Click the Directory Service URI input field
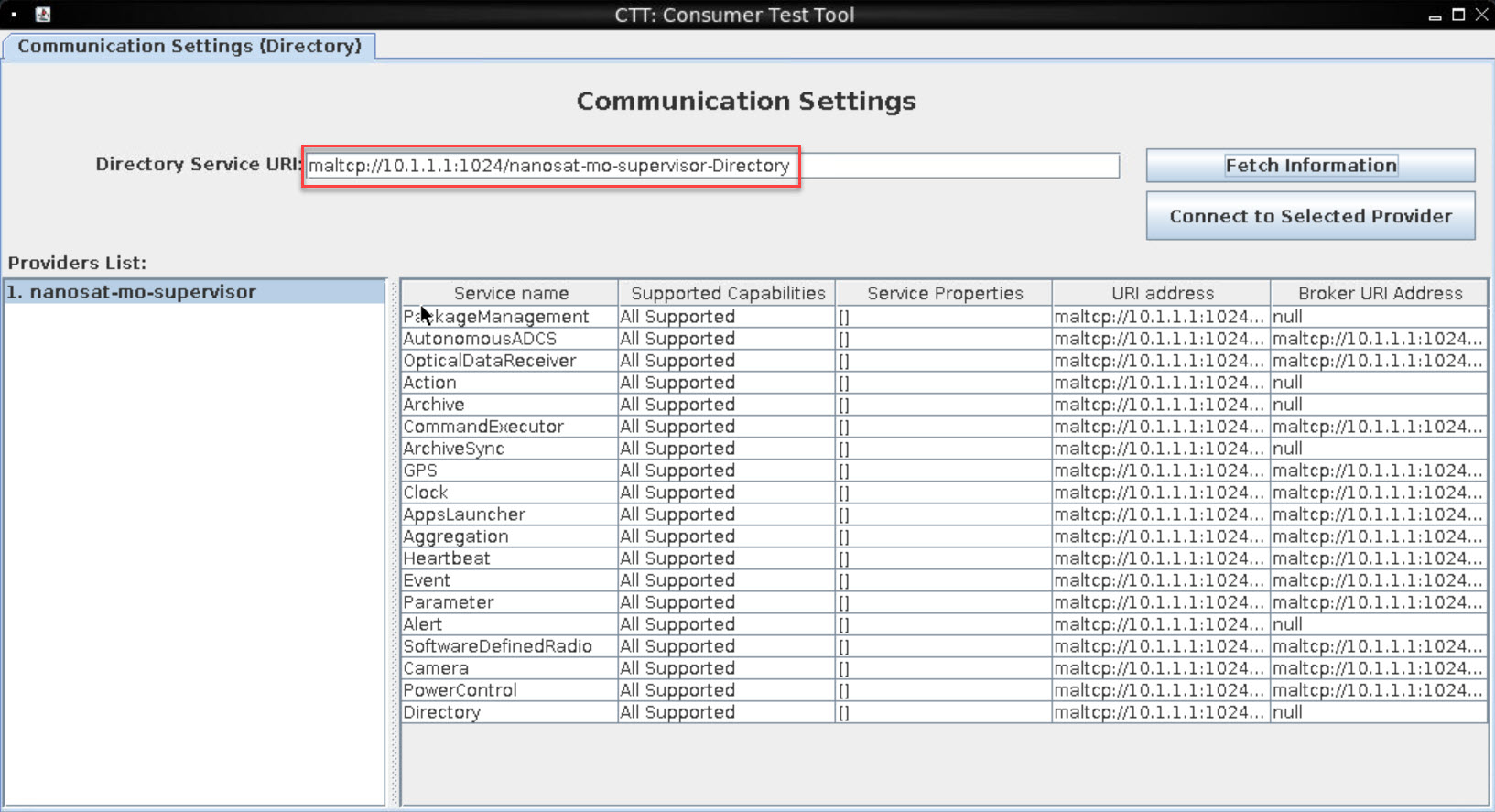This screenshot has width=1495, height=812. pyautogui.click(x=712, y=166)
